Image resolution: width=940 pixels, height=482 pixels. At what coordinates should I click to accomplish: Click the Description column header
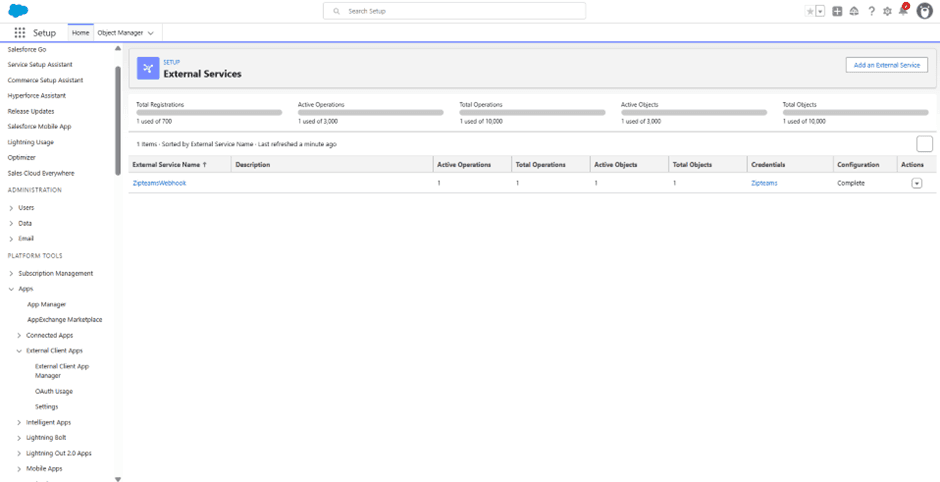[x=332, y=164]
